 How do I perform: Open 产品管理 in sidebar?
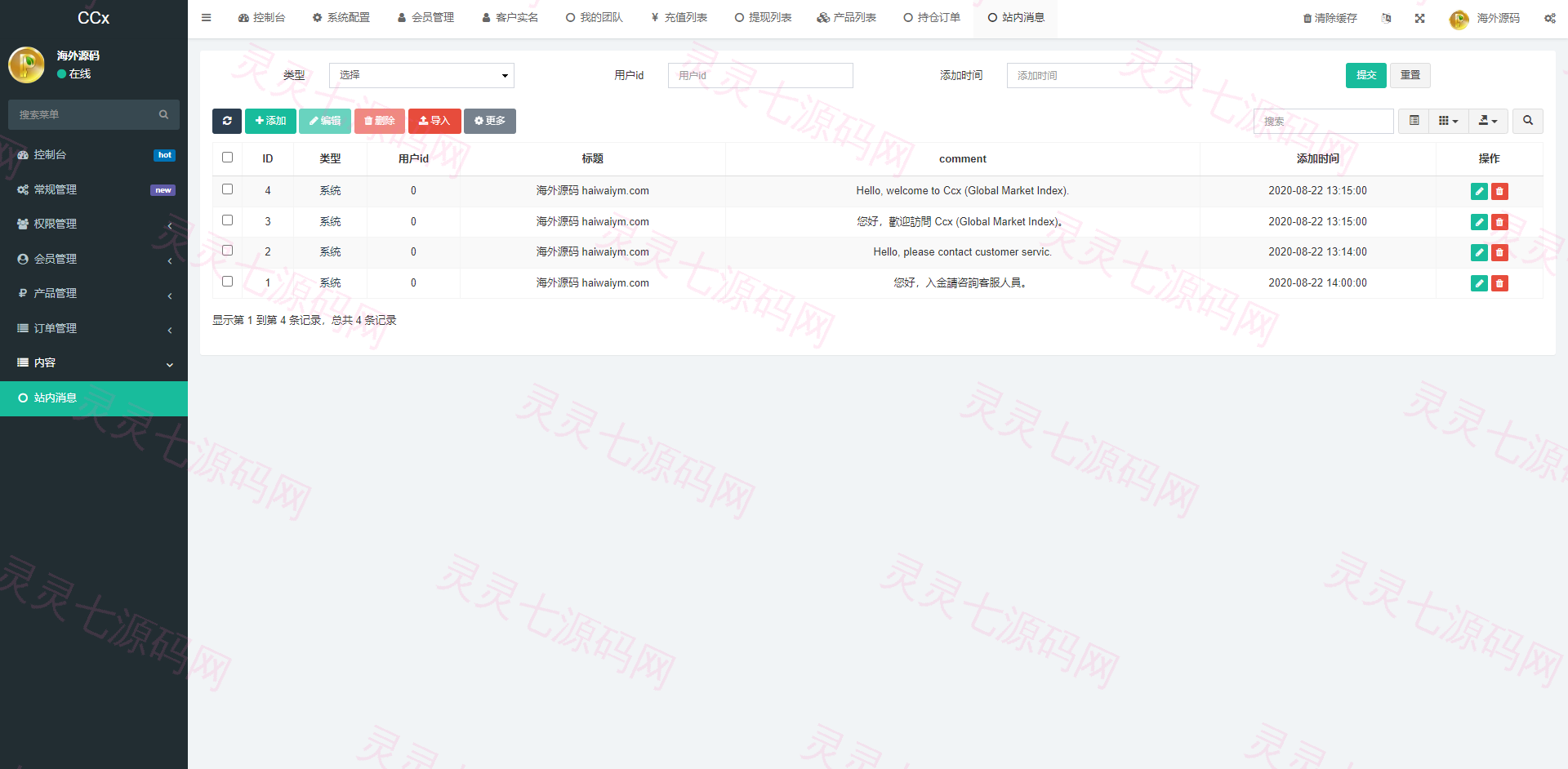pos(94,293)
